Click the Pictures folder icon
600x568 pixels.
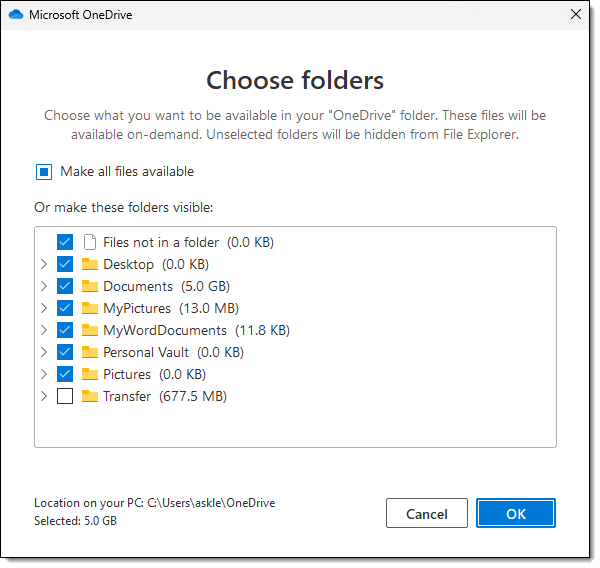[x=90, y=374]
